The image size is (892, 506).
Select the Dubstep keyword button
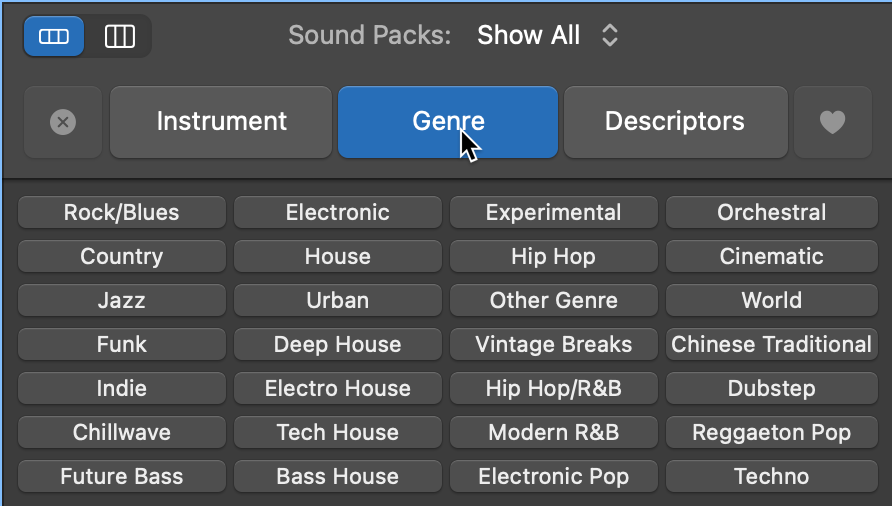coord(771,388)
